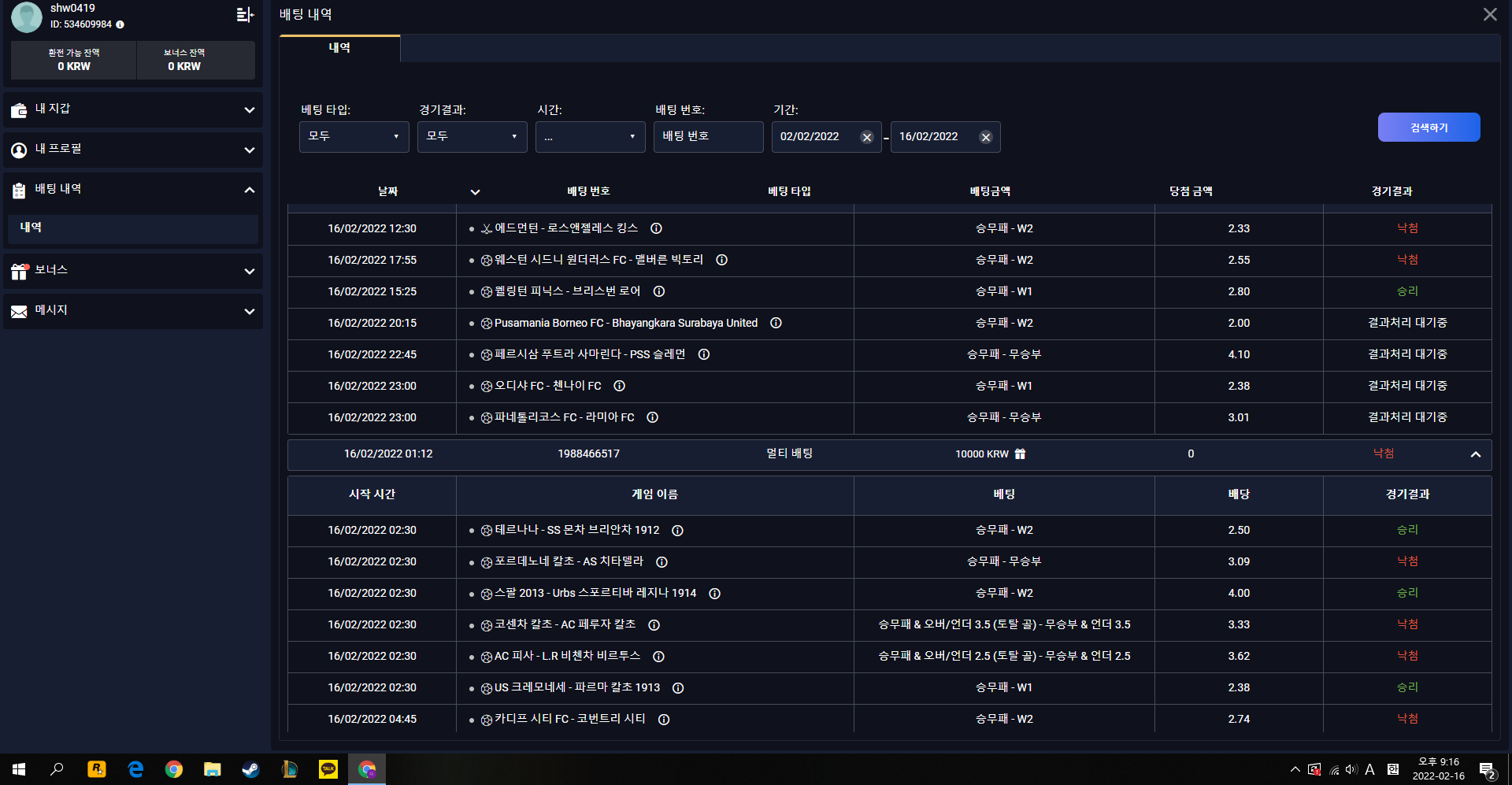The height and width of the screenshot is (785, 1512).
Task: Click the clipboard icon for 배팅 내역
Action: (19, 191)
